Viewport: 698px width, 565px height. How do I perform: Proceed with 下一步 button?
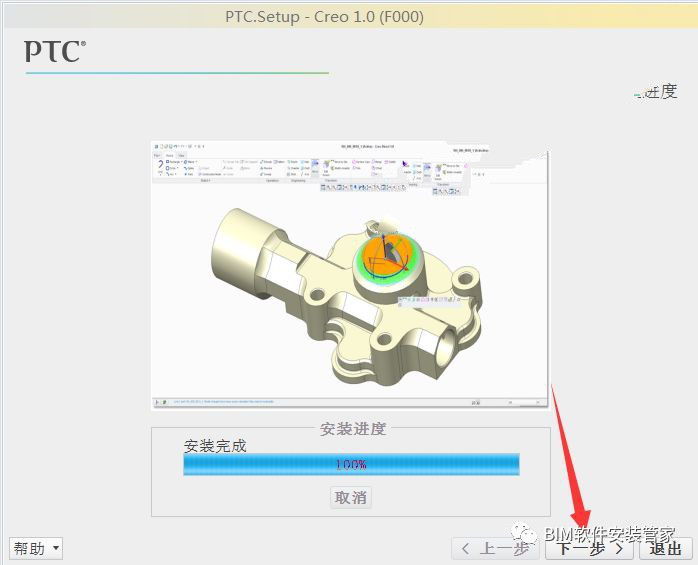click(589, 548)
